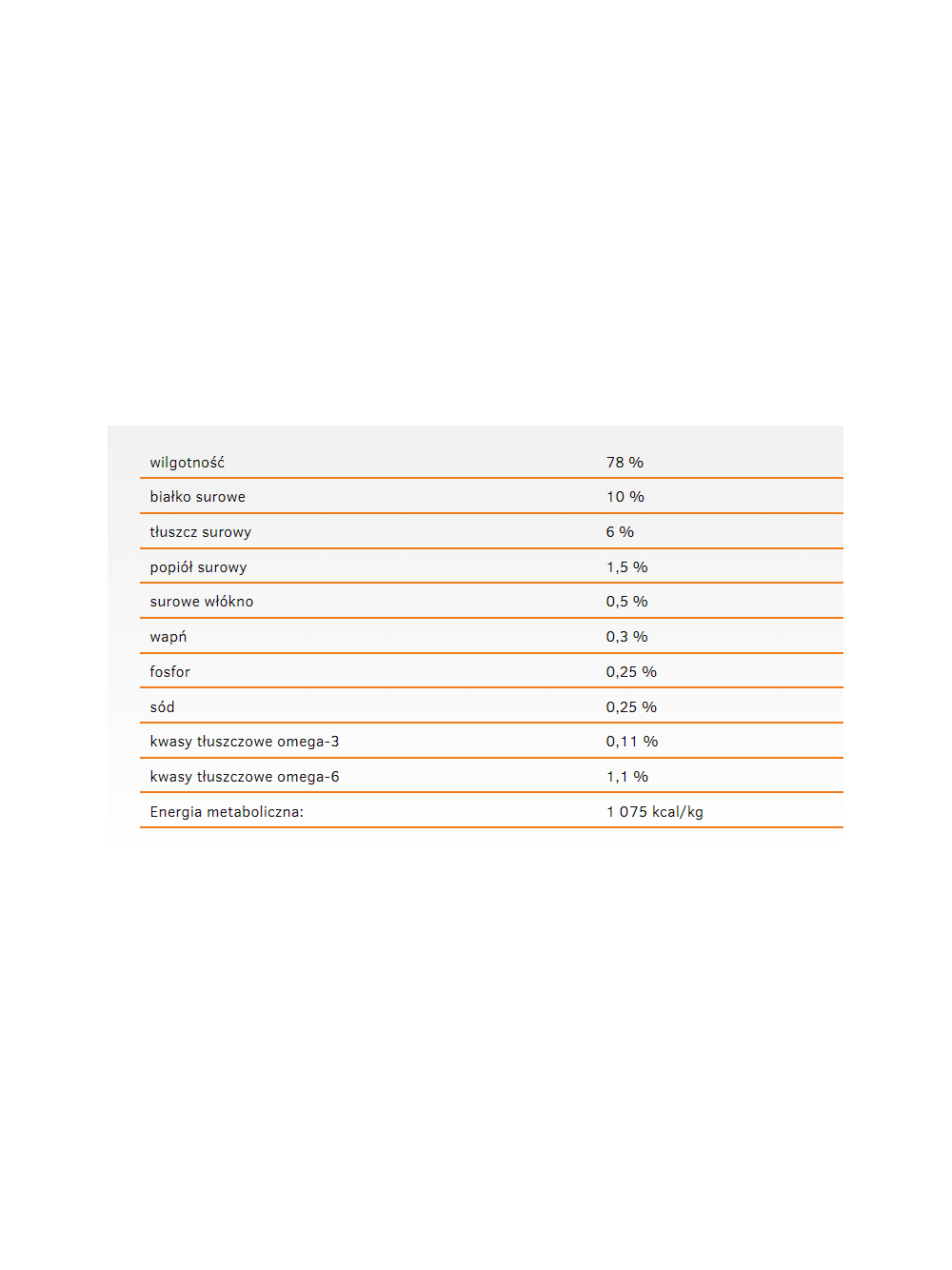The image size is (952, 1270).
Task: Select the 10 % protein value
Action: 625,497
